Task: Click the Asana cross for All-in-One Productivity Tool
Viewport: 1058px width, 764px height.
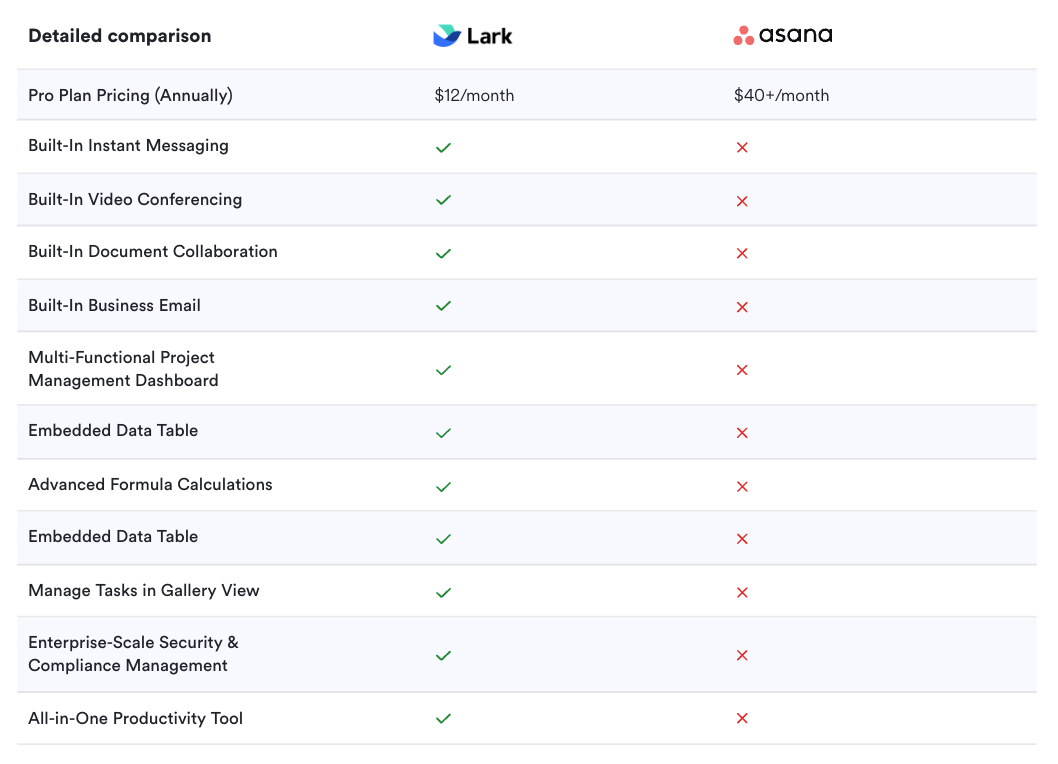Action: point(742,718)
